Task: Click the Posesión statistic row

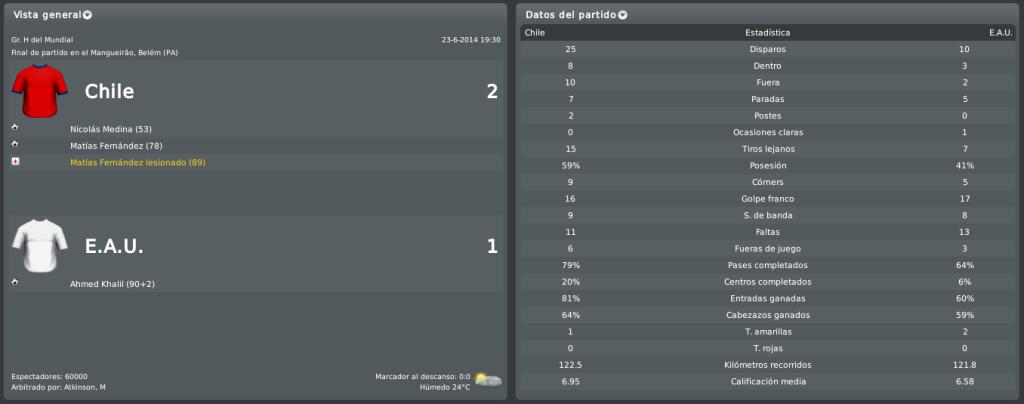Action: 768,166
